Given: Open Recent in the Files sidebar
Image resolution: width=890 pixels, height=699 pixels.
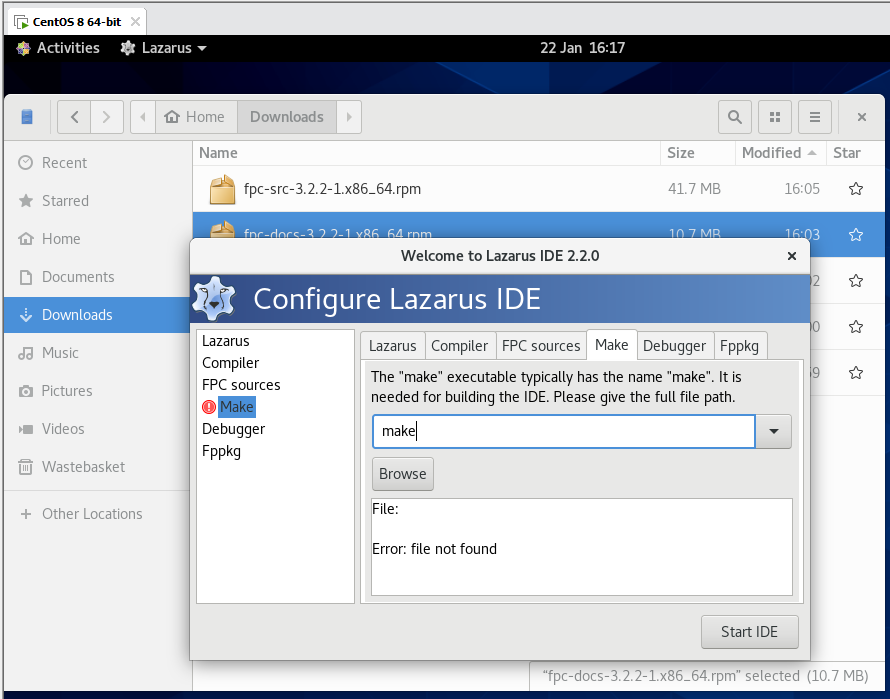Looking at the screenshot, I should pyautogui.click(x=96, y=163).
